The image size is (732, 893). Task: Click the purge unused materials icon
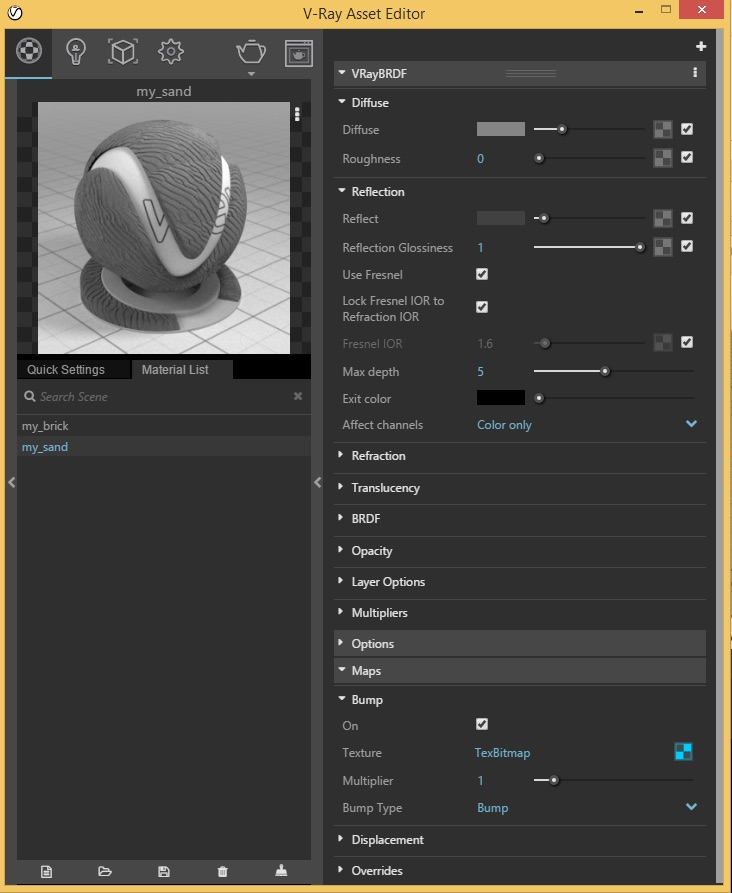[x=281, y=871]
